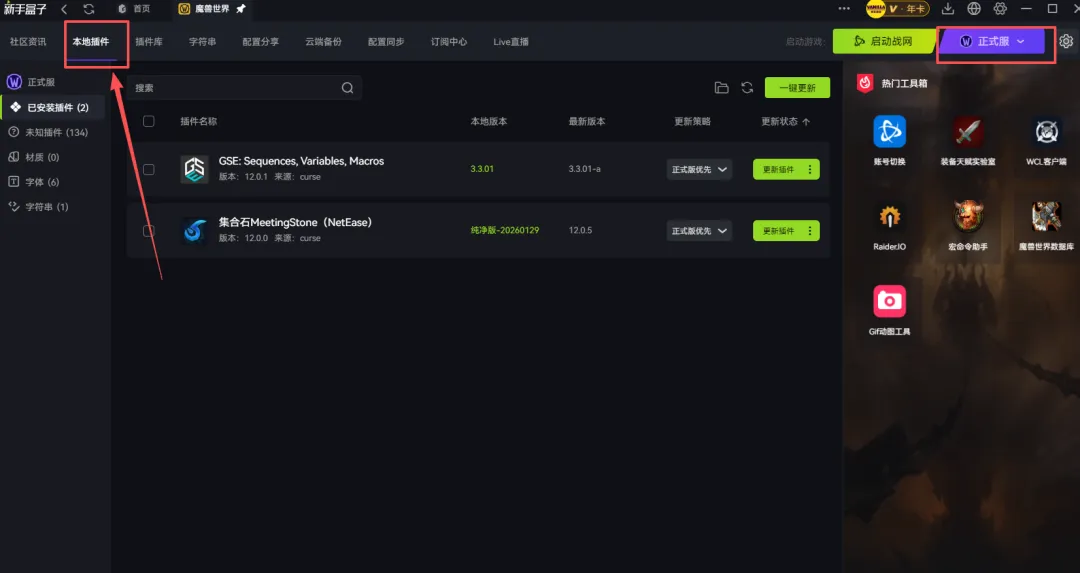This screenshot has width=1080, height=573.
Task: Click the gear icon beside the 正式服 button
Action: (x=1066, y=41)
